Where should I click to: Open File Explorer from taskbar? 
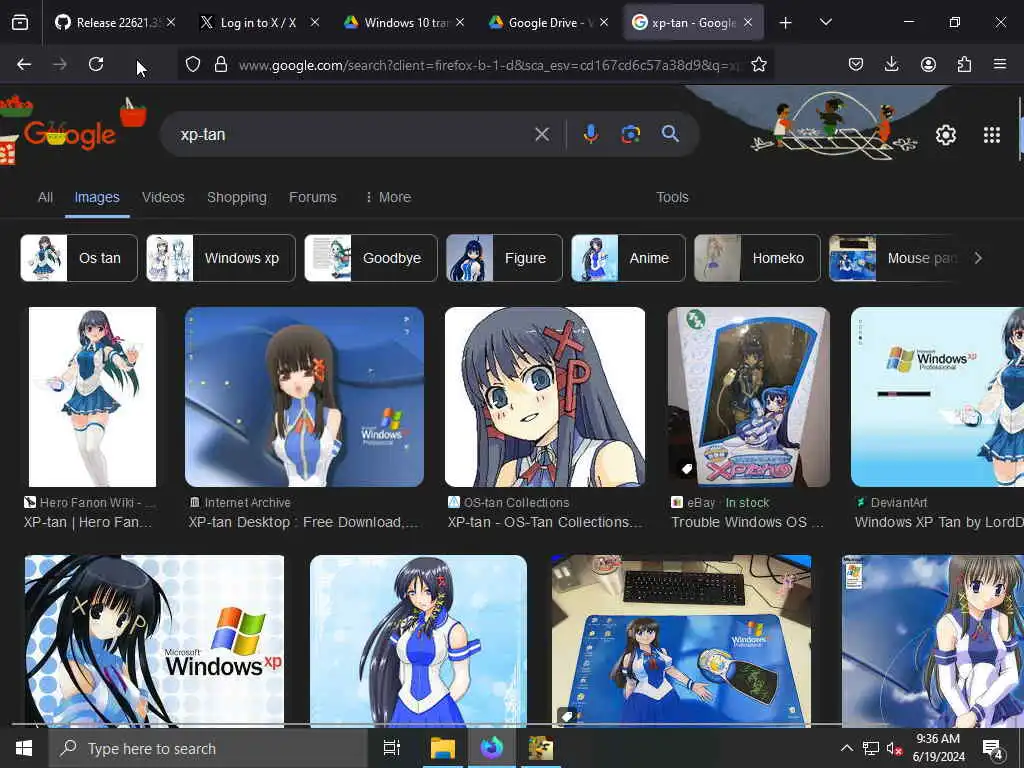(x=442, y=748)
